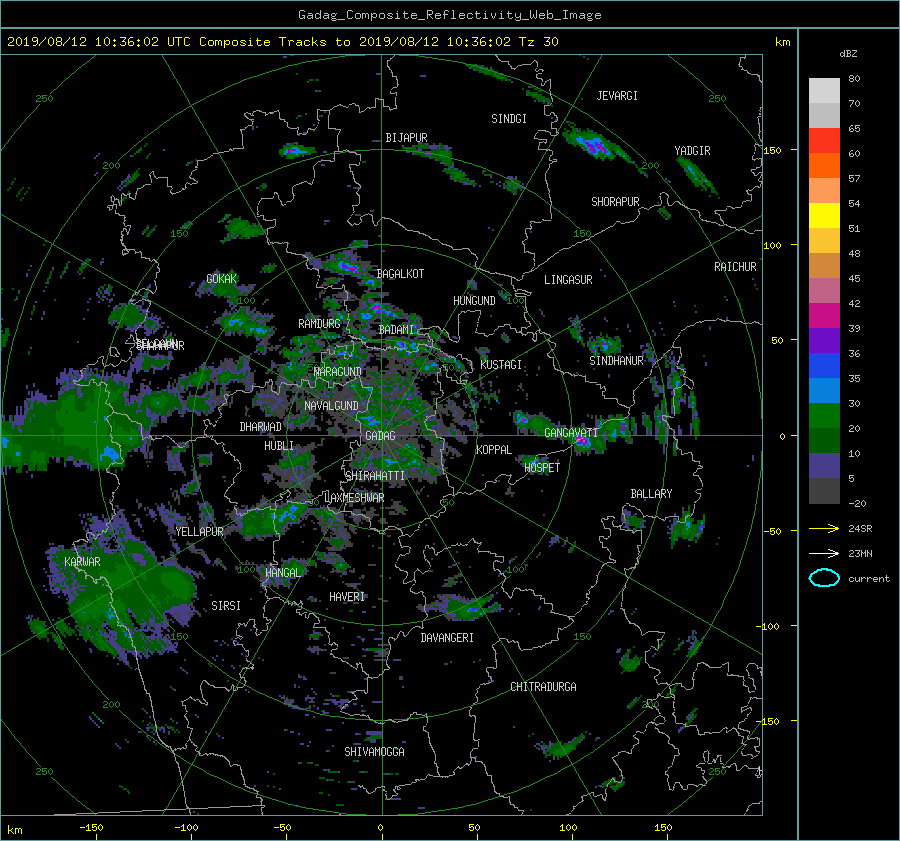The width and height of the screenshot is (900, 841).
Task: Click the HUNGUND city label
Action: click(x=474, y=300)
